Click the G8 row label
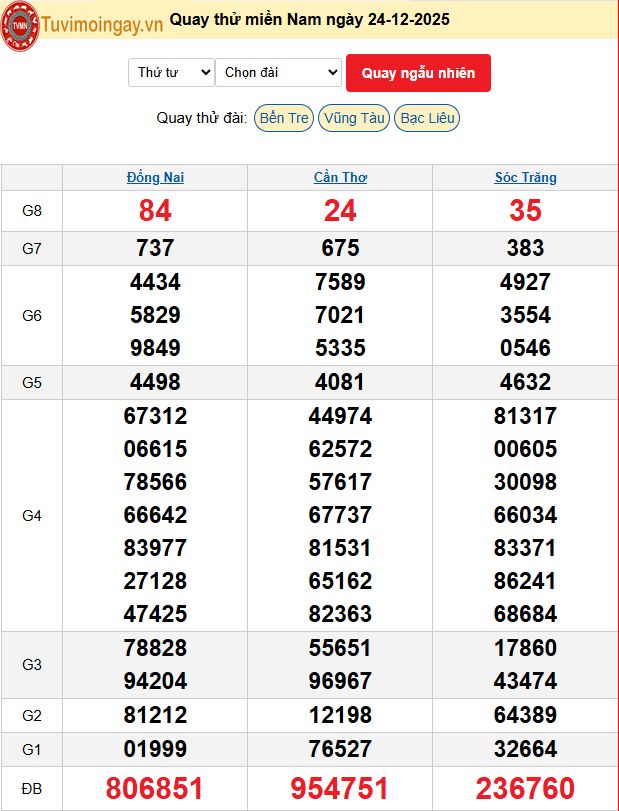This screenshot has width=619, height=811. [32, 211]
